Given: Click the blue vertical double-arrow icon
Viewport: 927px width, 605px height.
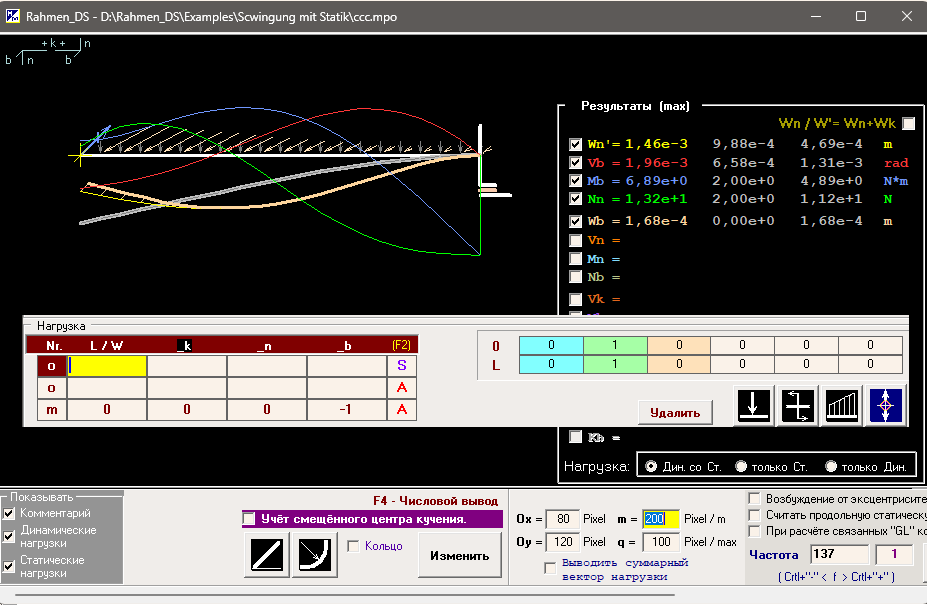Looking at the screenshot, I should (x=886, y=406).
